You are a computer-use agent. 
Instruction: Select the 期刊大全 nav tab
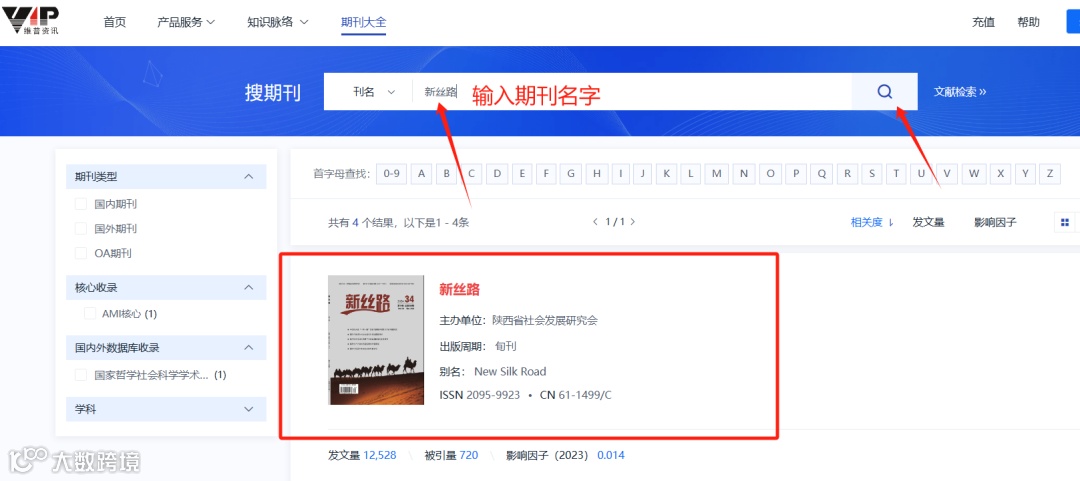point(364,22)
